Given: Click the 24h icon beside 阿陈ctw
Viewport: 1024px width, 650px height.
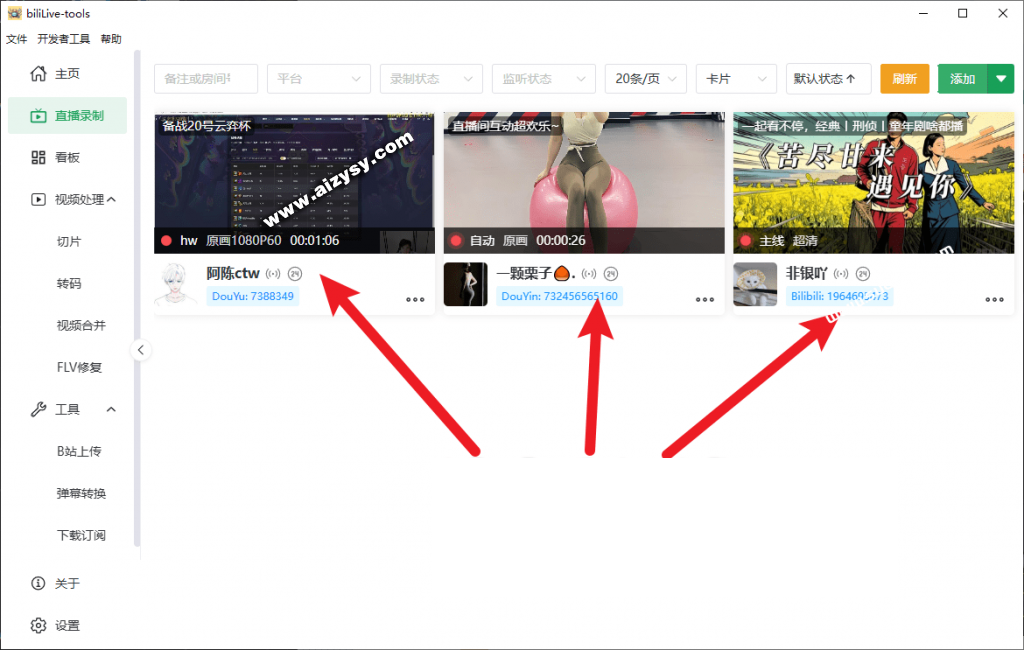Looking at the screenshot, I should pyautogui.click(x=295, y=273).
